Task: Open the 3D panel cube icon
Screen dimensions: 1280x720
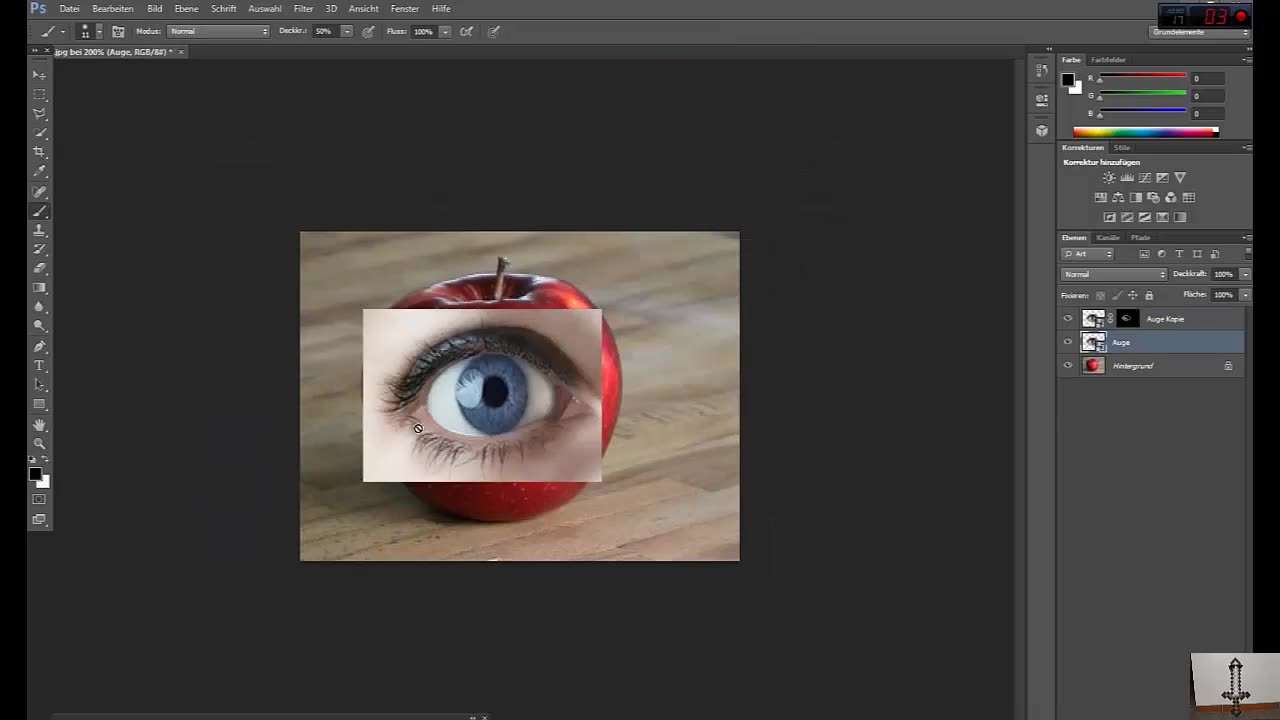Action: pos(1042,130)
